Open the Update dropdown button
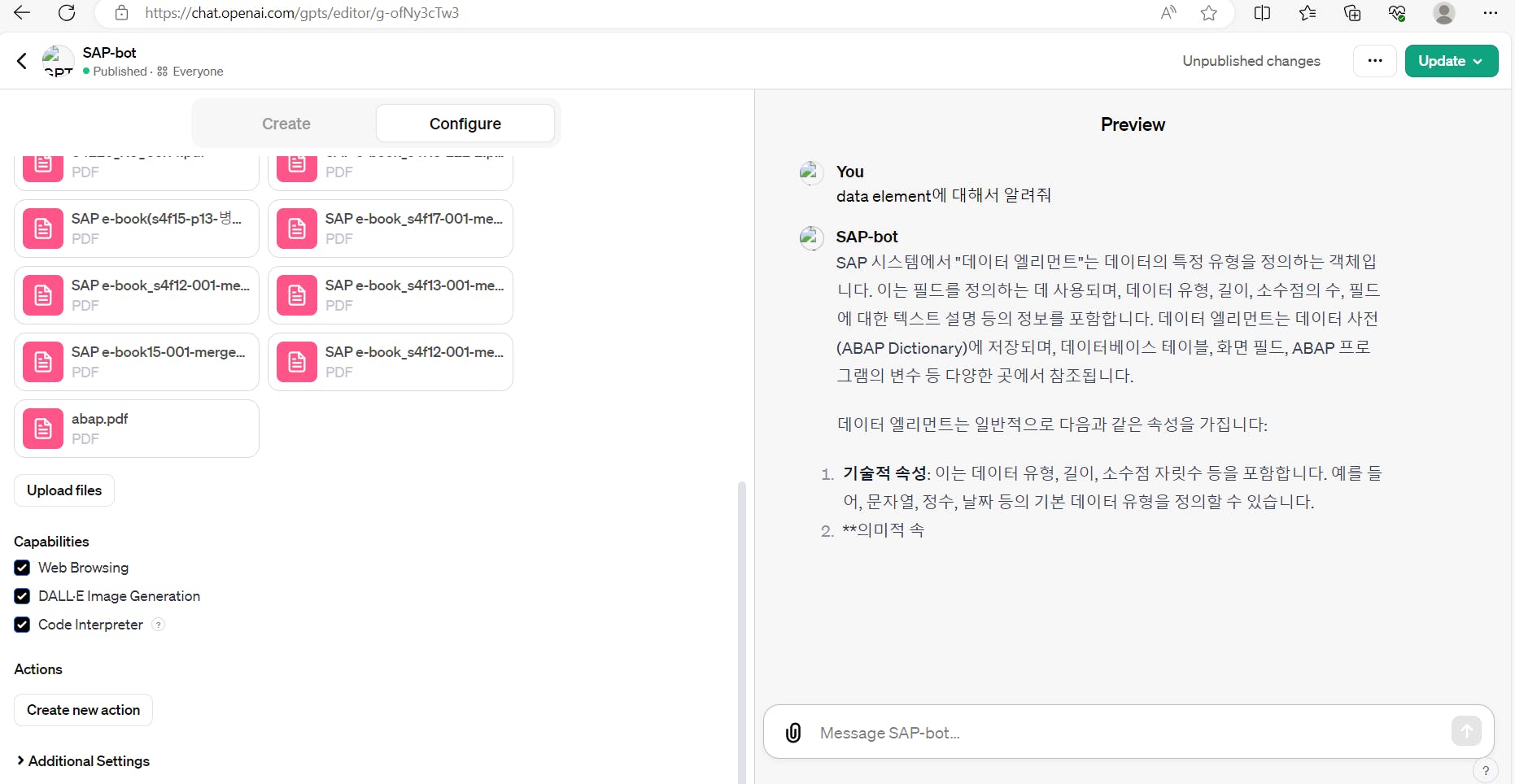Screen dimensions: 1515x784 1451,61
